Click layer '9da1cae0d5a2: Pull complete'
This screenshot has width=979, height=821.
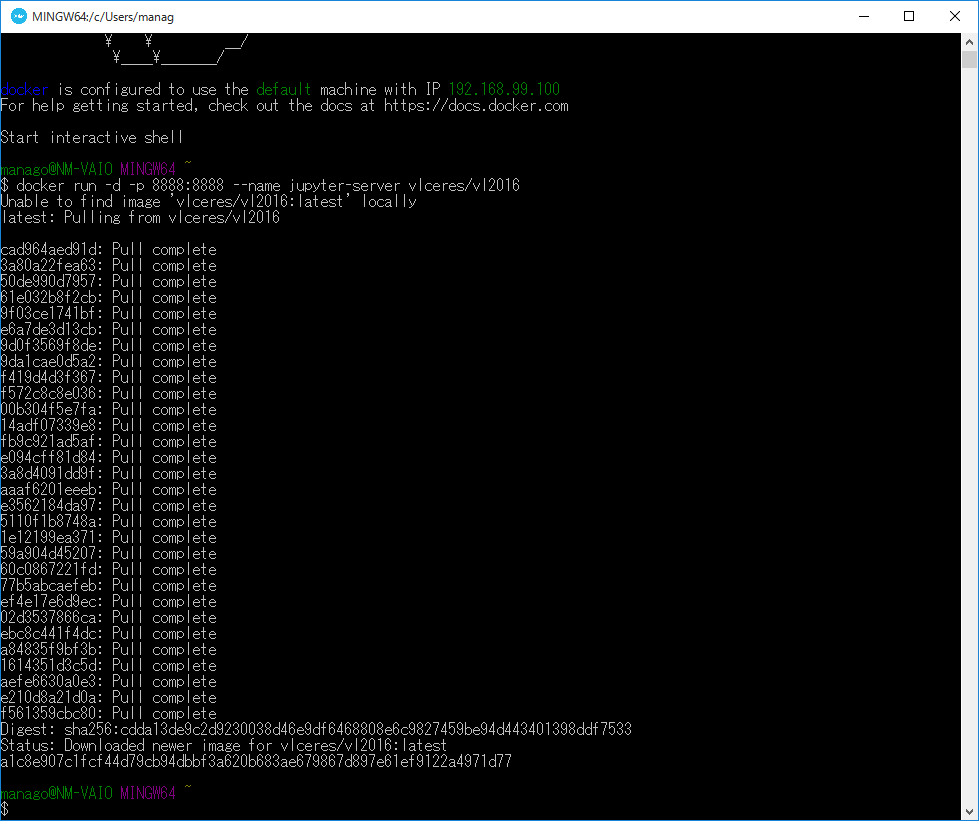109,361
